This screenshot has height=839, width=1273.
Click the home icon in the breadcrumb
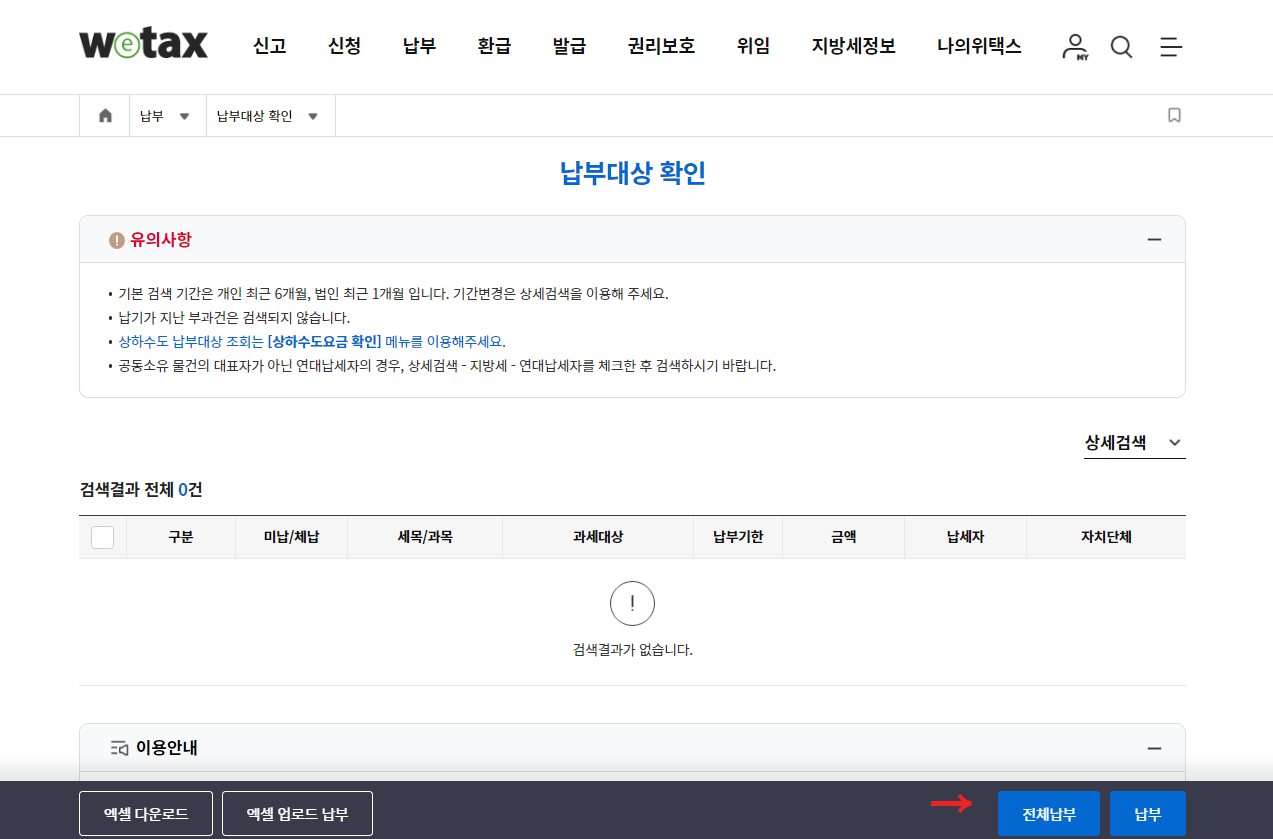tap(104, 115)
